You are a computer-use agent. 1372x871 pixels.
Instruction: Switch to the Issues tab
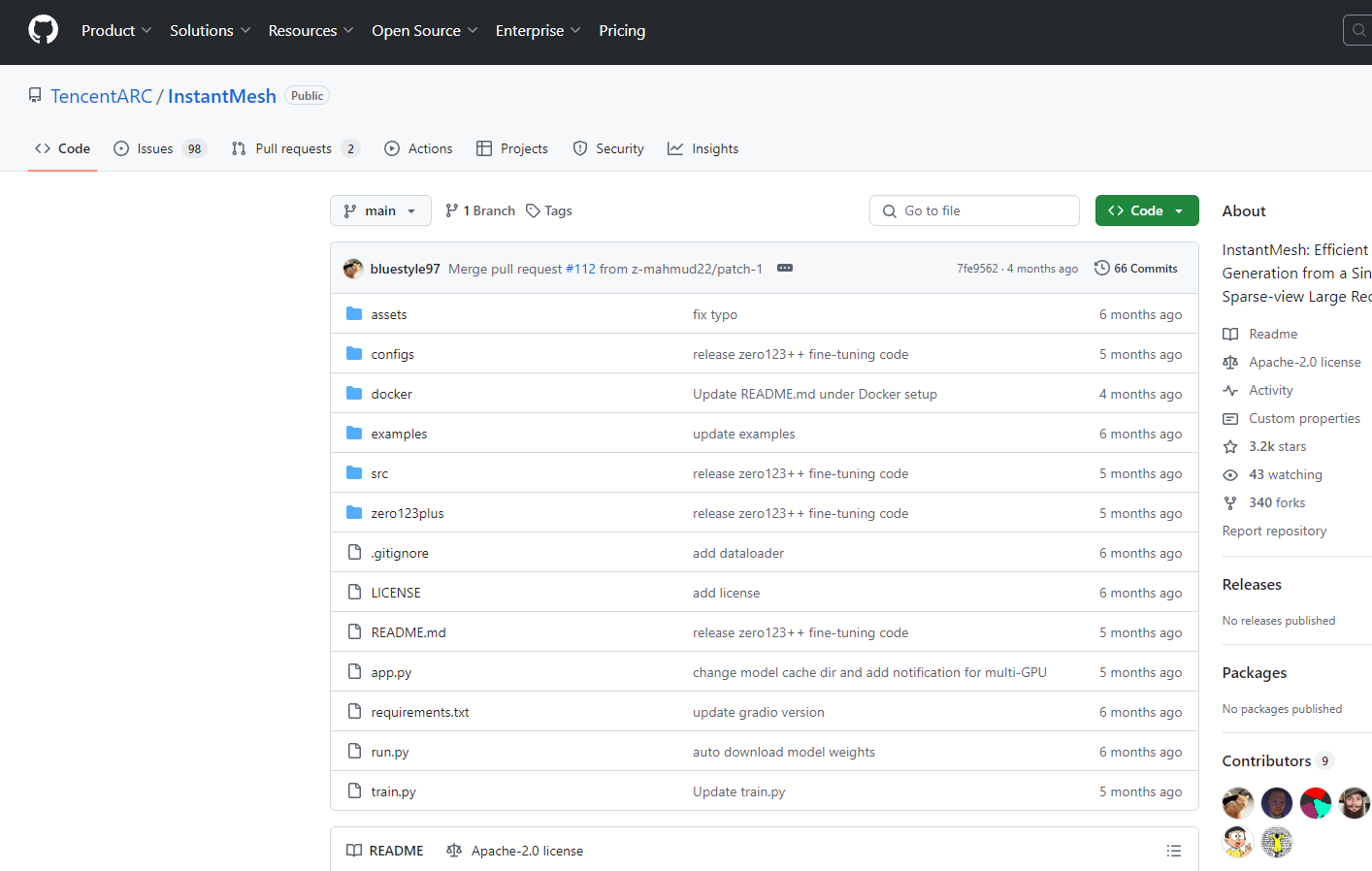[160, 148]
